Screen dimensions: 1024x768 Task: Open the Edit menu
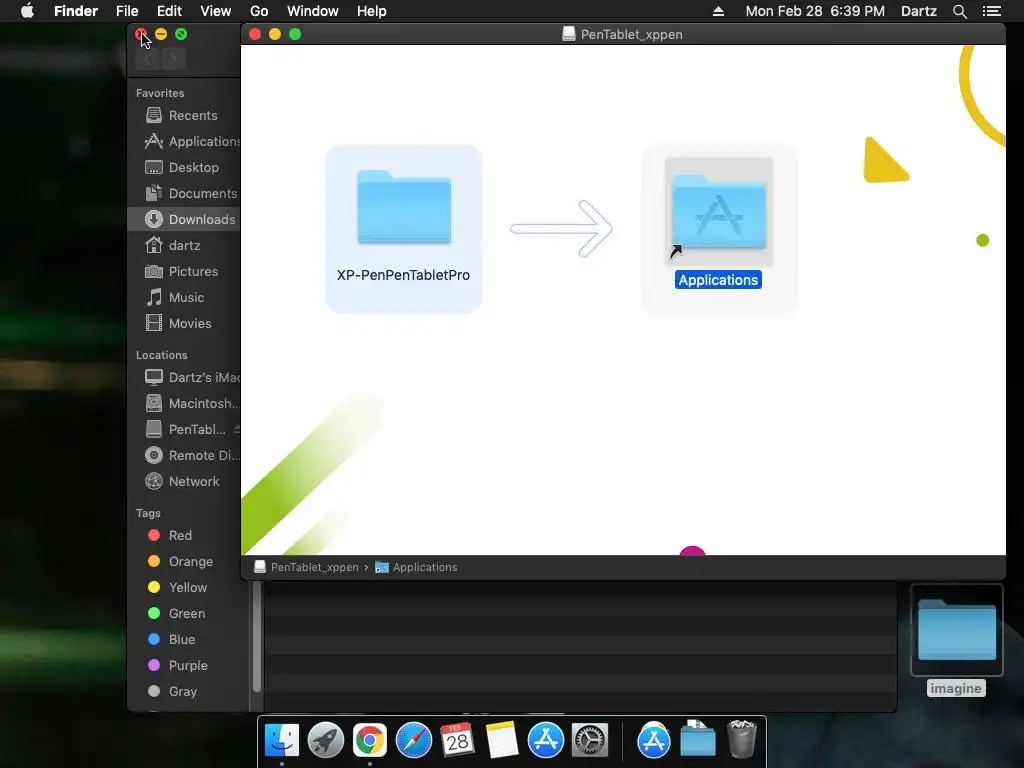pyautogui.click(x=169, y=11)
